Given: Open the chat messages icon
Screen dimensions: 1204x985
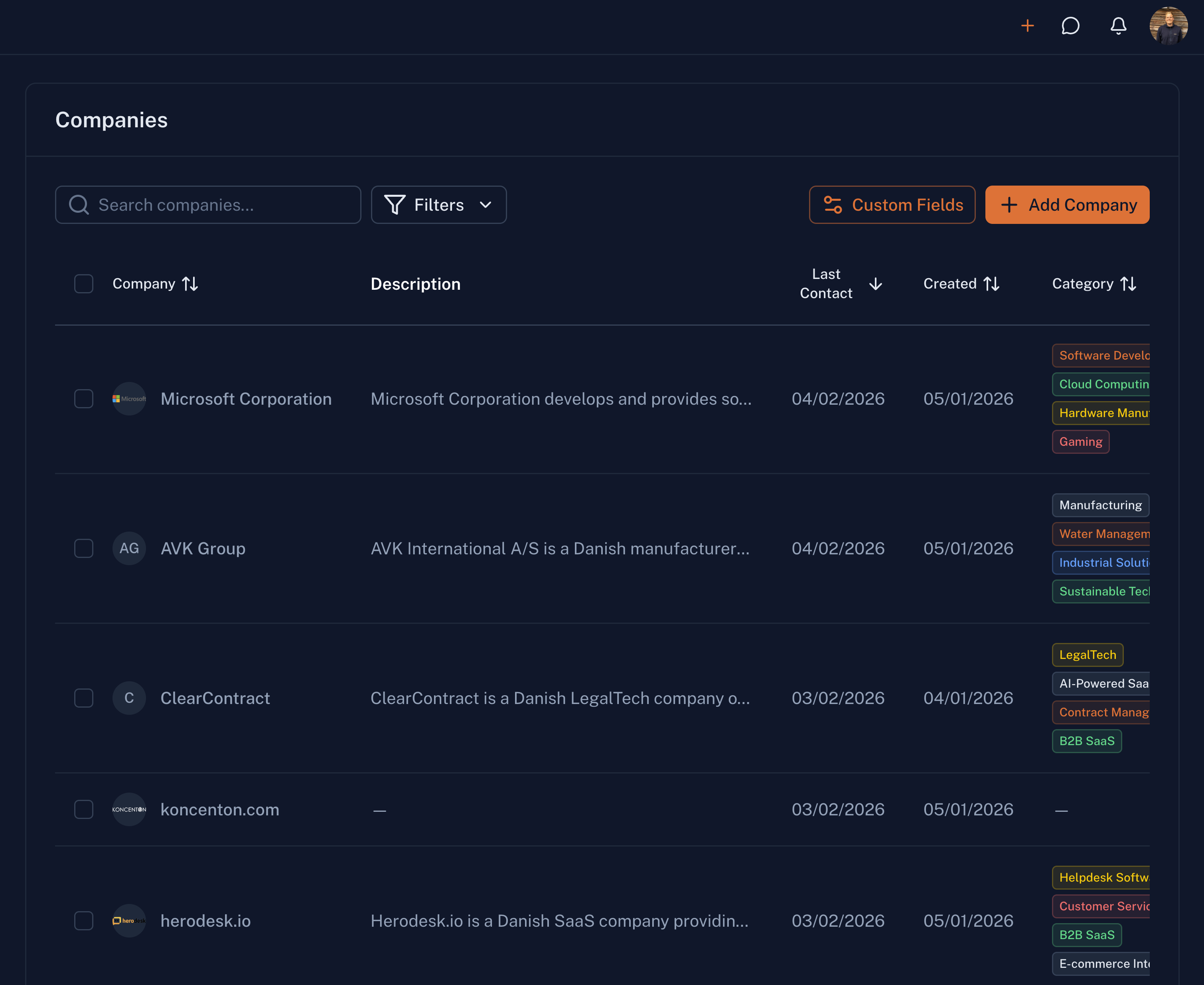Looking at the screenshot, I should coord(1070,26).
